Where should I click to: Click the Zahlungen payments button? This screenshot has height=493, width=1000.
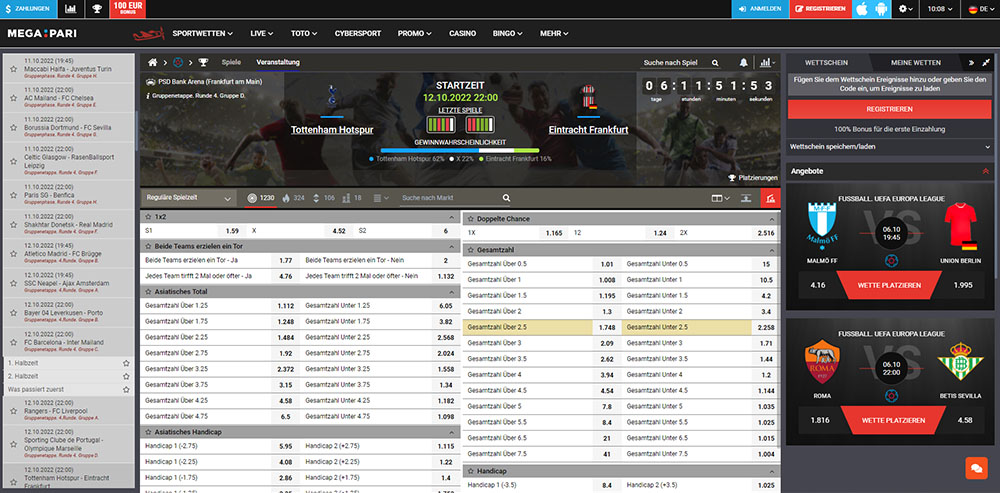pyautogui.click(x=29, y=9)
